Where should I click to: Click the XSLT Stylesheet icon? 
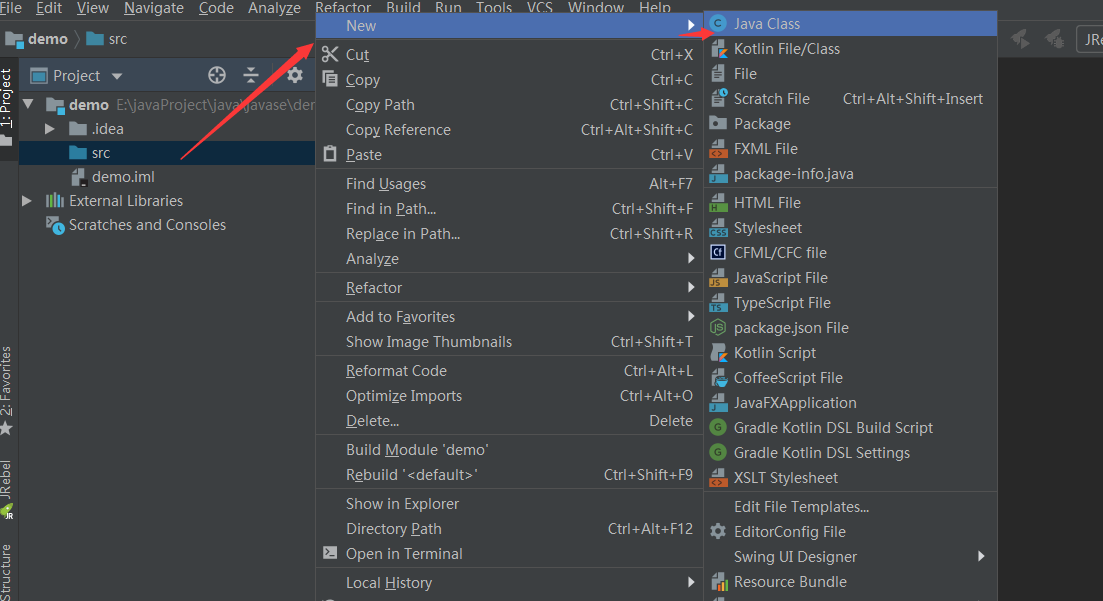coord(718,478)
